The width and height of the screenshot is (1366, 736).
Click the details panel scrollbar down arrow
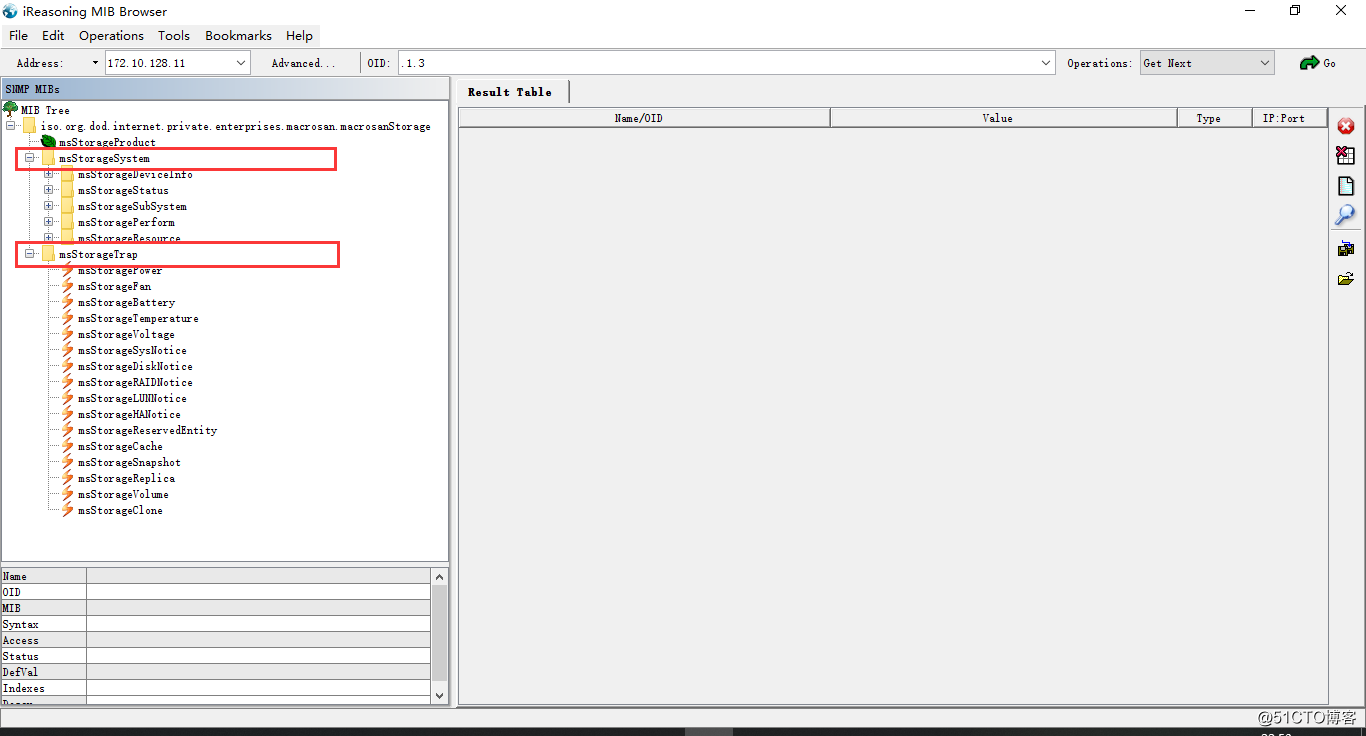pos(439,694)
